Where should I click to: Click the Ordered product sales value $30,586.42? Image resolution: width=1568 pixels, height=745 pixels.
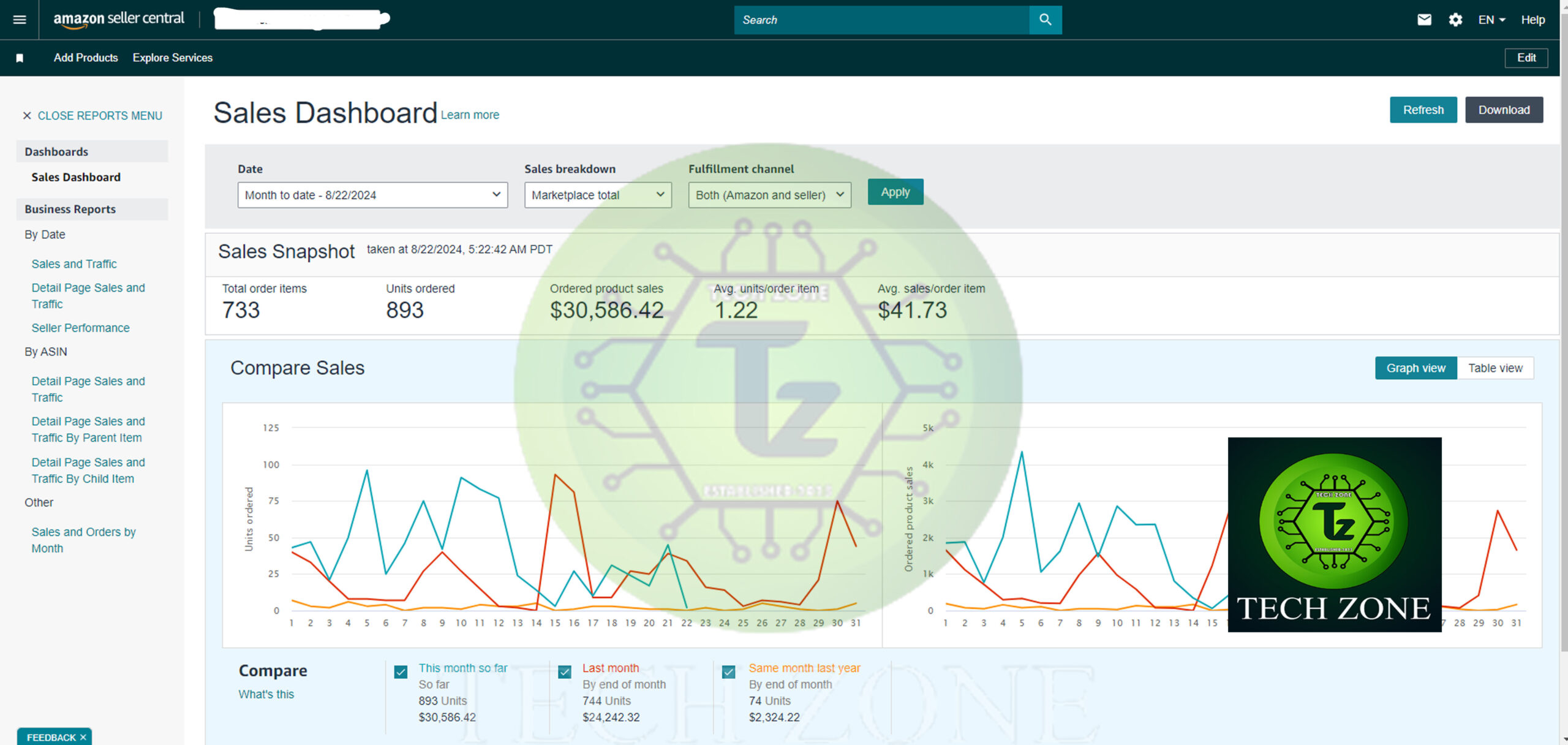click(606, 310)
